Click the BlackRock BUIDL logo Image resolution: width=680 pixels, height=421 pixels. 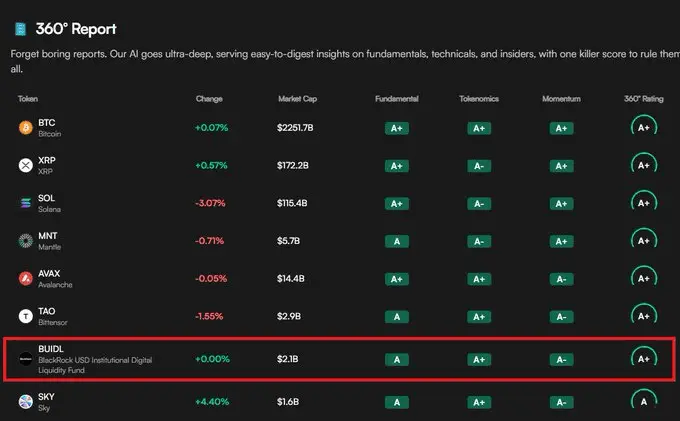[26, 359]
